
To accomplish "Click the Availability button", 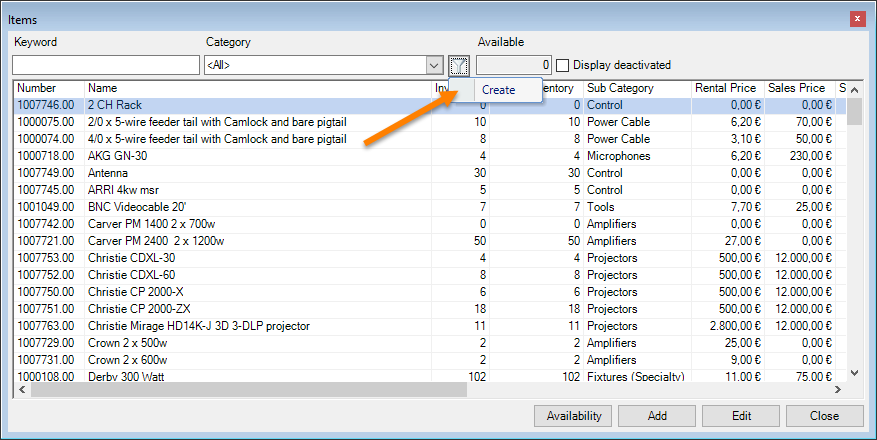I will (573, 416).
